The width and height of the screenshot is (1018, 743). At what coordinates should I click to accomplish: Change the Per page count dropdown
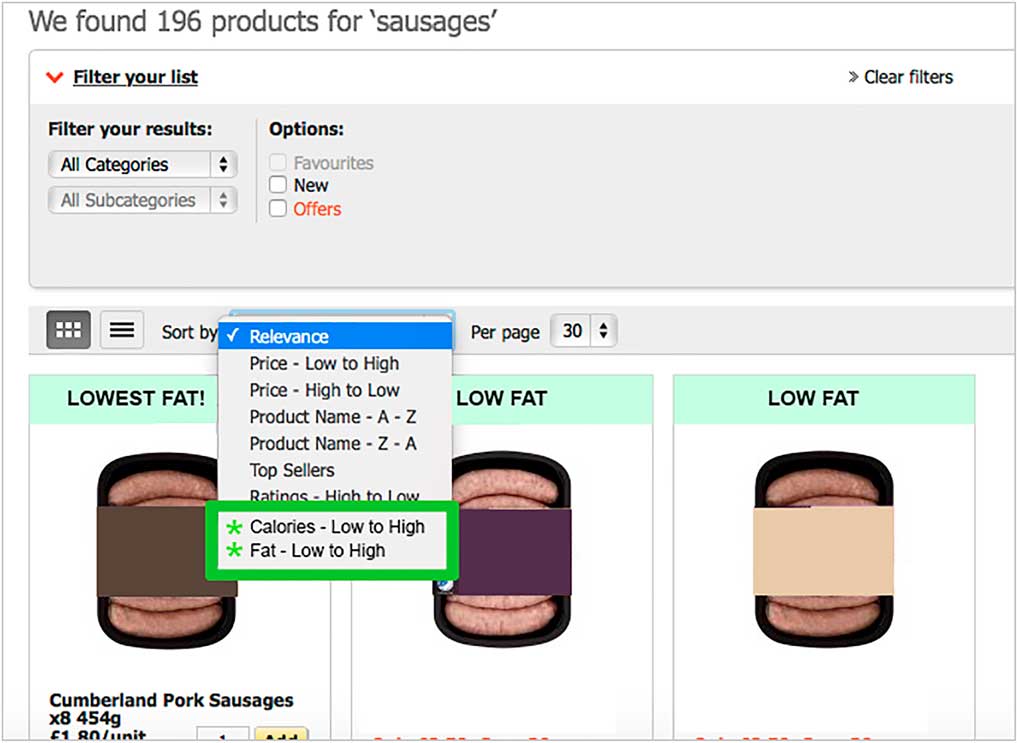[583, 331]
